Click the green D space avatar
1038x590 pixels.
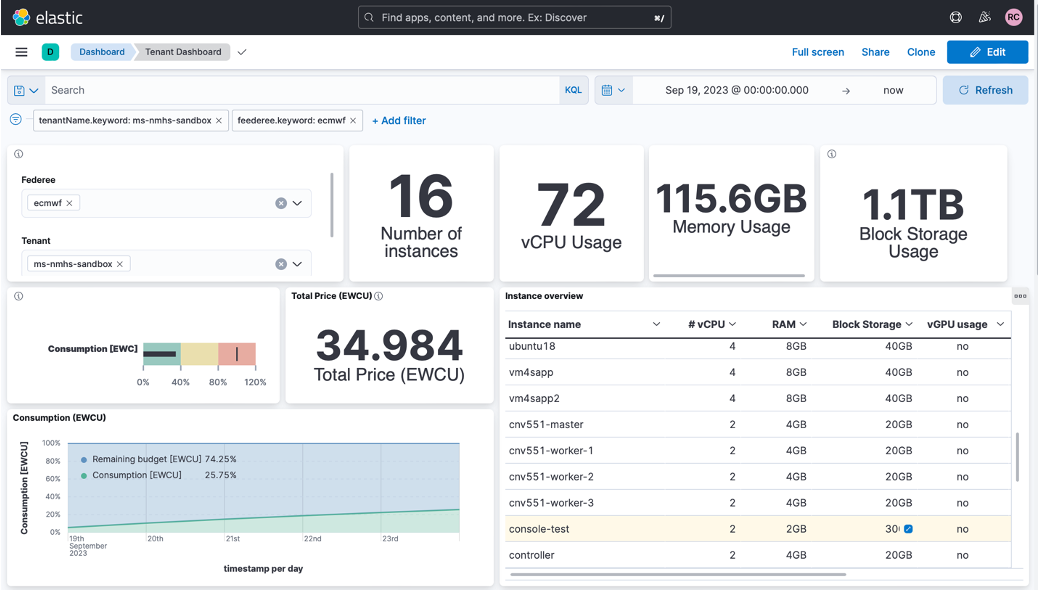(50, 52)
